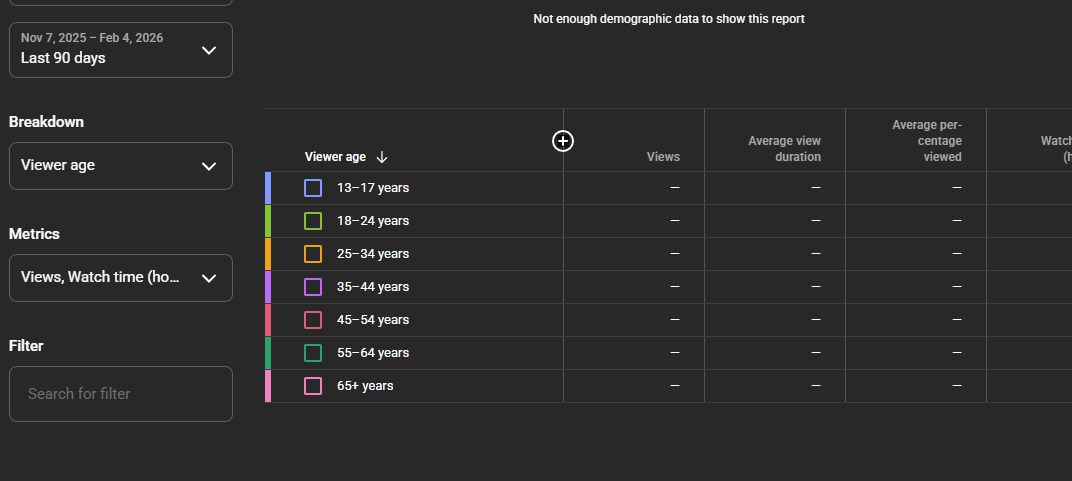Click the Views column header

663,157
